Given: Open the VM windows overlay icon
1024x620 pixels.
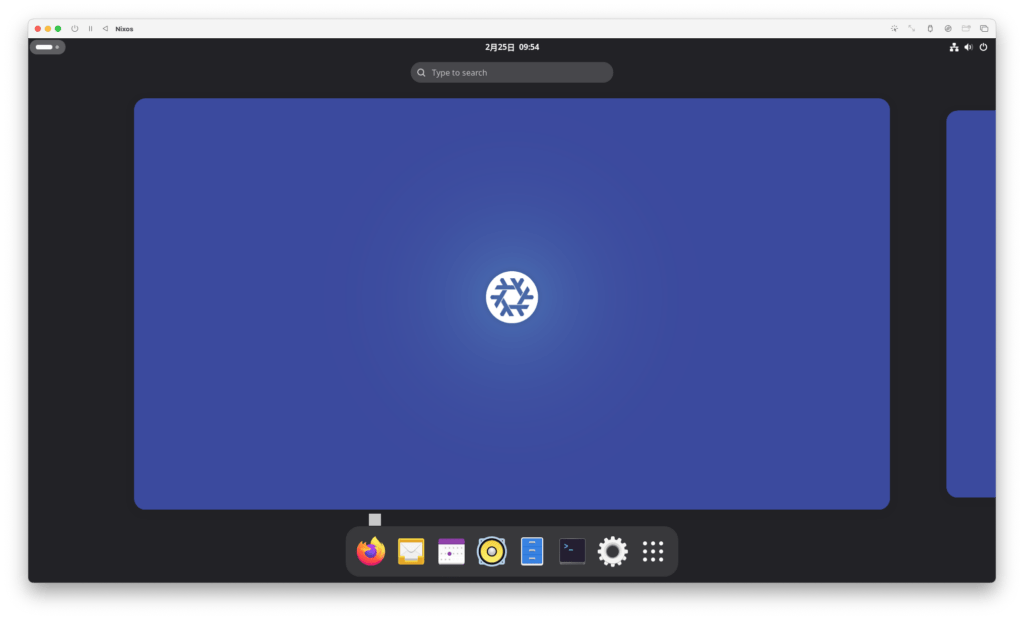Looking at the screenshot, I should click(984, 29).
